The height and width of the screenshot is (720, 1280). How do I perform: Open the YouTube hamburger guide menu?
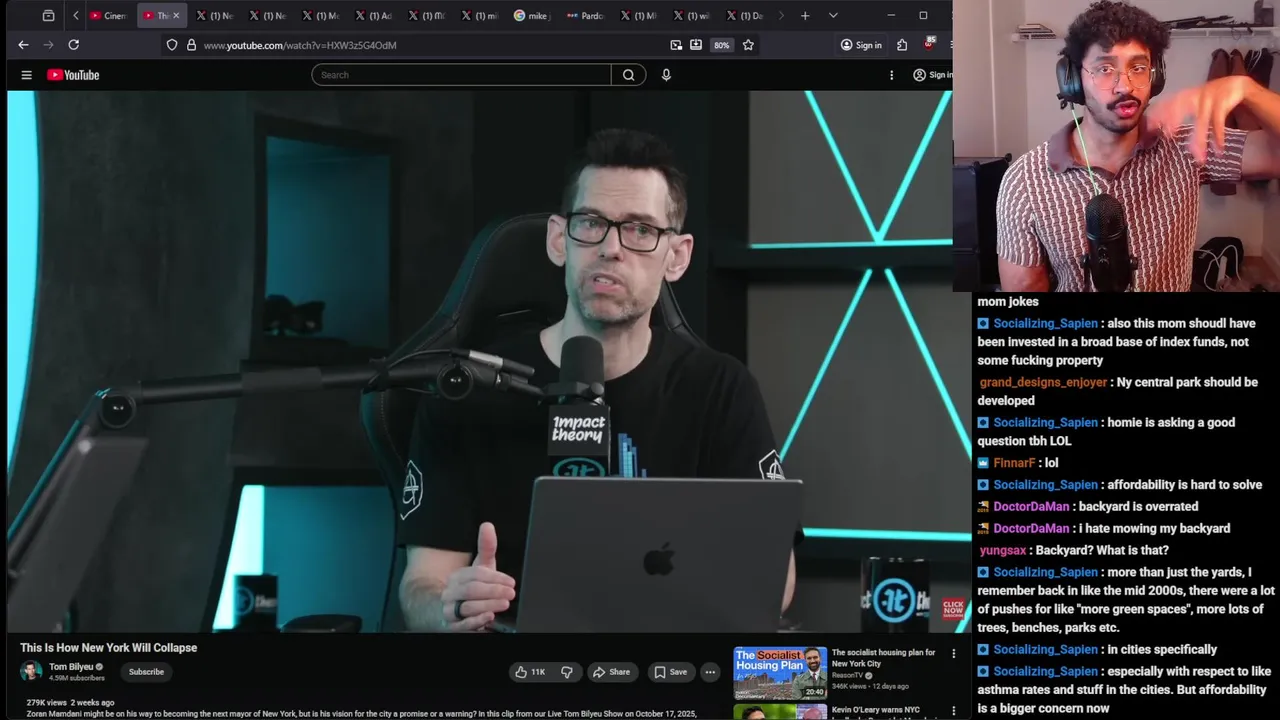click(27, 75)
